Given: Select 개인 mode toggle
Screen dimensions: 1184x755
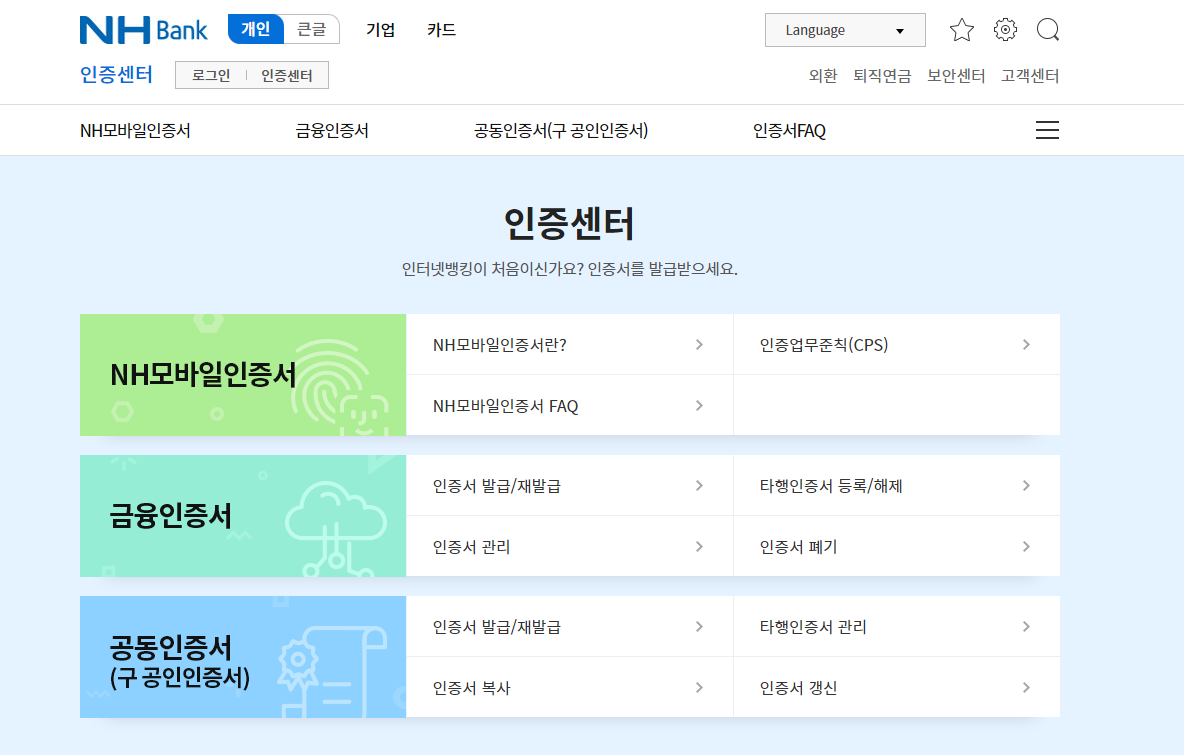Looking at the screenshot, I should (x=256, y=29).
